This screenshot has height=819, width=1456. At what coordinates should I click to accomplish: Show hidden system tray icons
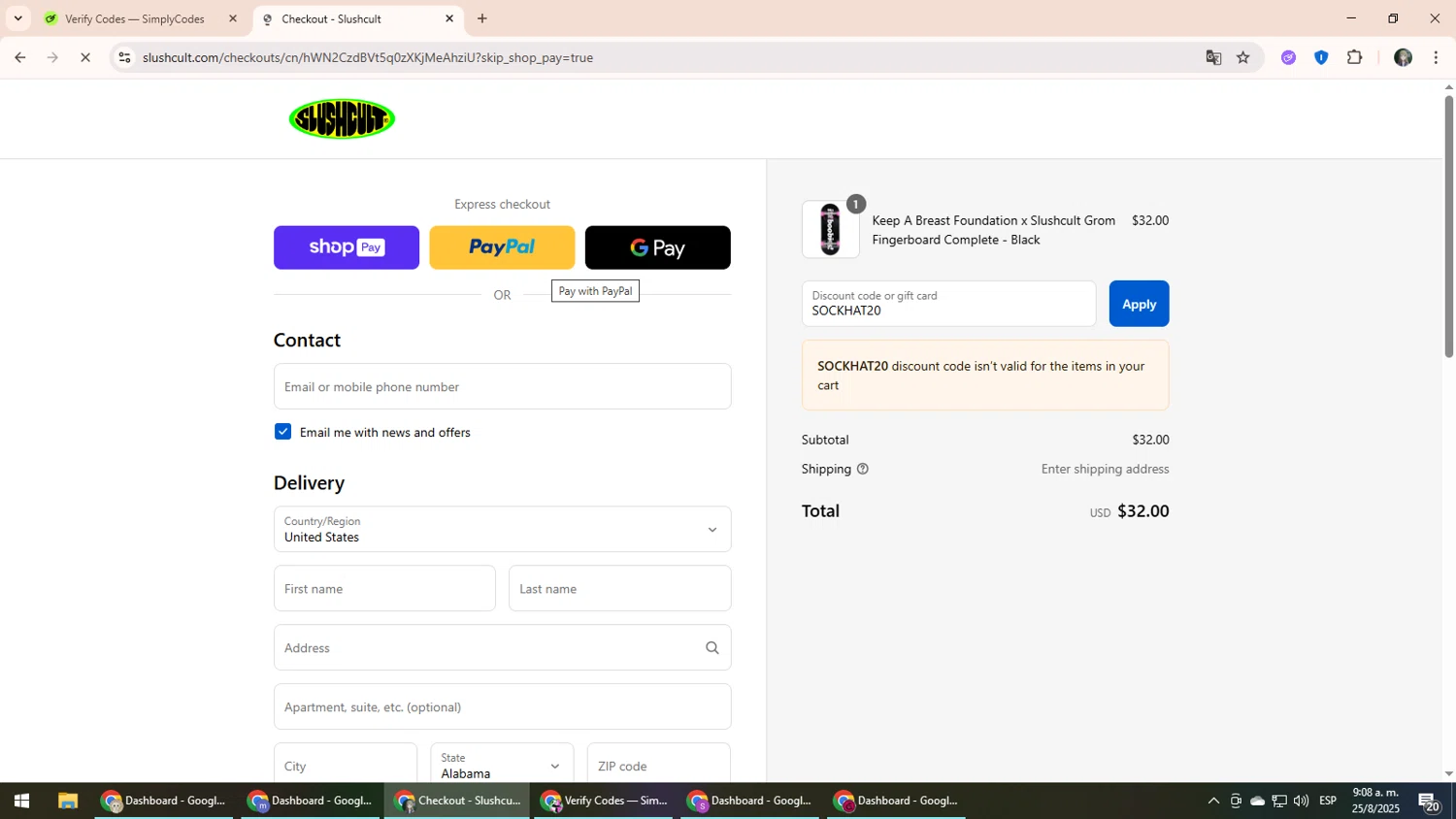tap(1213, 801)
